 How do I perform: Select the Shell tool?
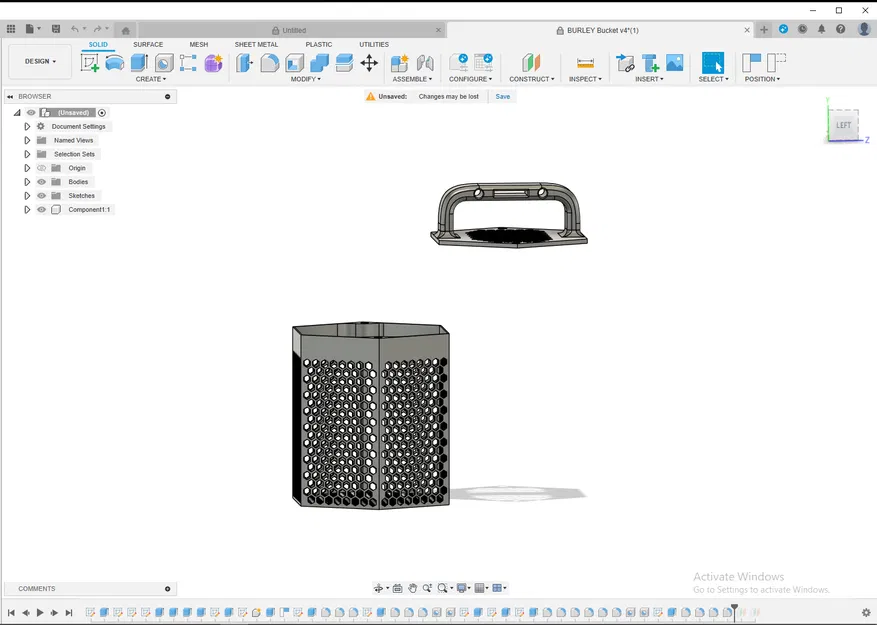tap(294, 62)
